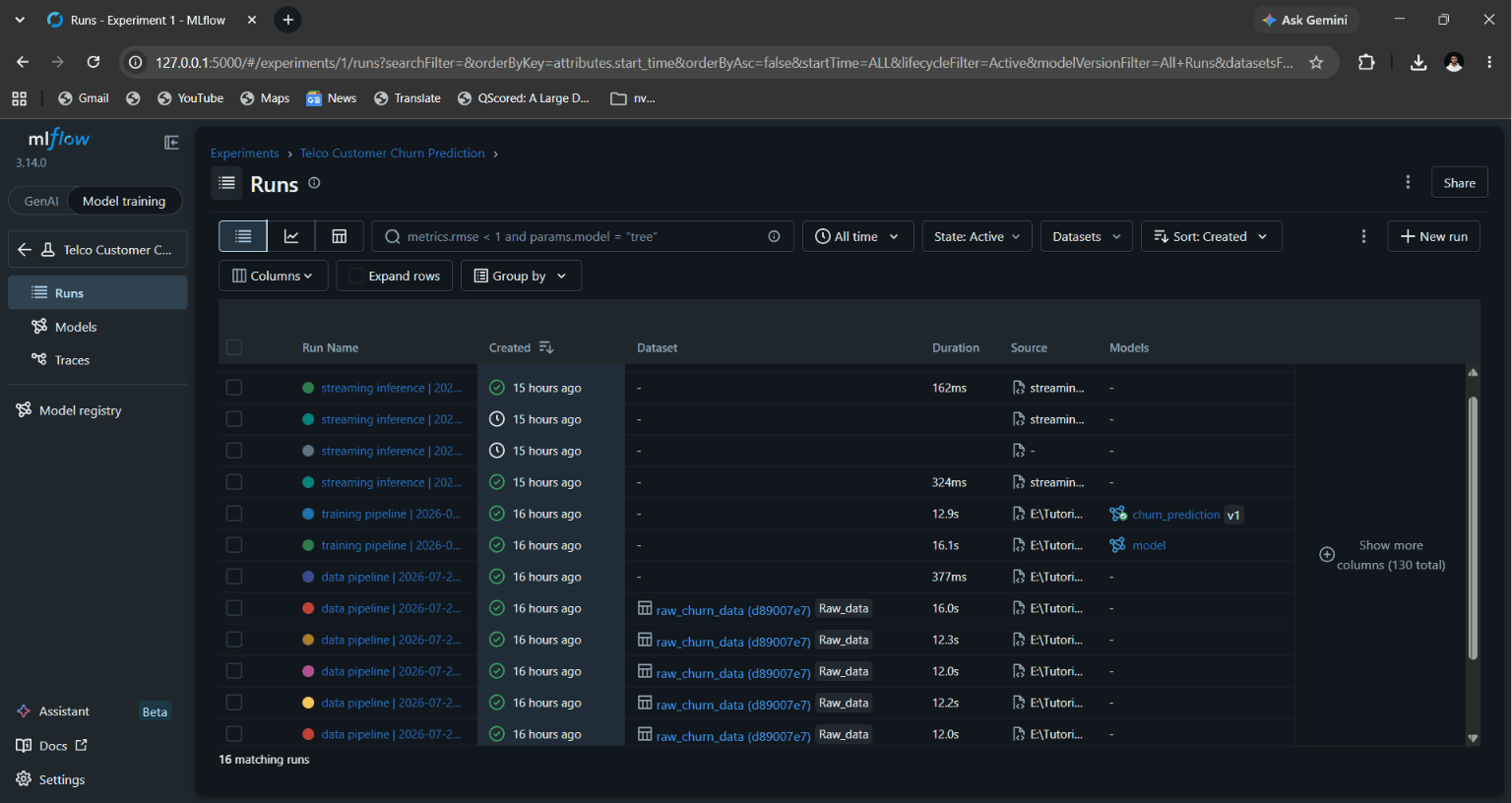Switch to list view of runs
The height and width of the screenshot is (803, 1512).
(x=243, y=236)
